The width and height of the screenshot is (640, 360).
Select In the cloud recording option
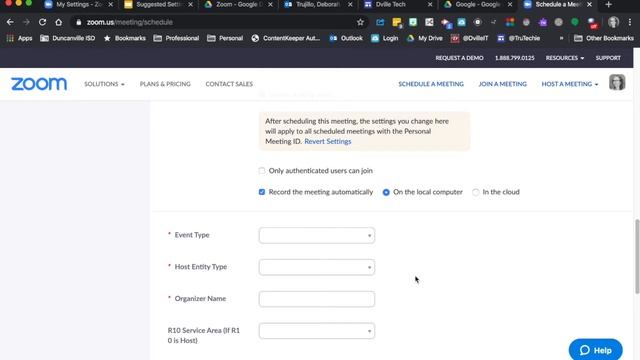(476, 192)
